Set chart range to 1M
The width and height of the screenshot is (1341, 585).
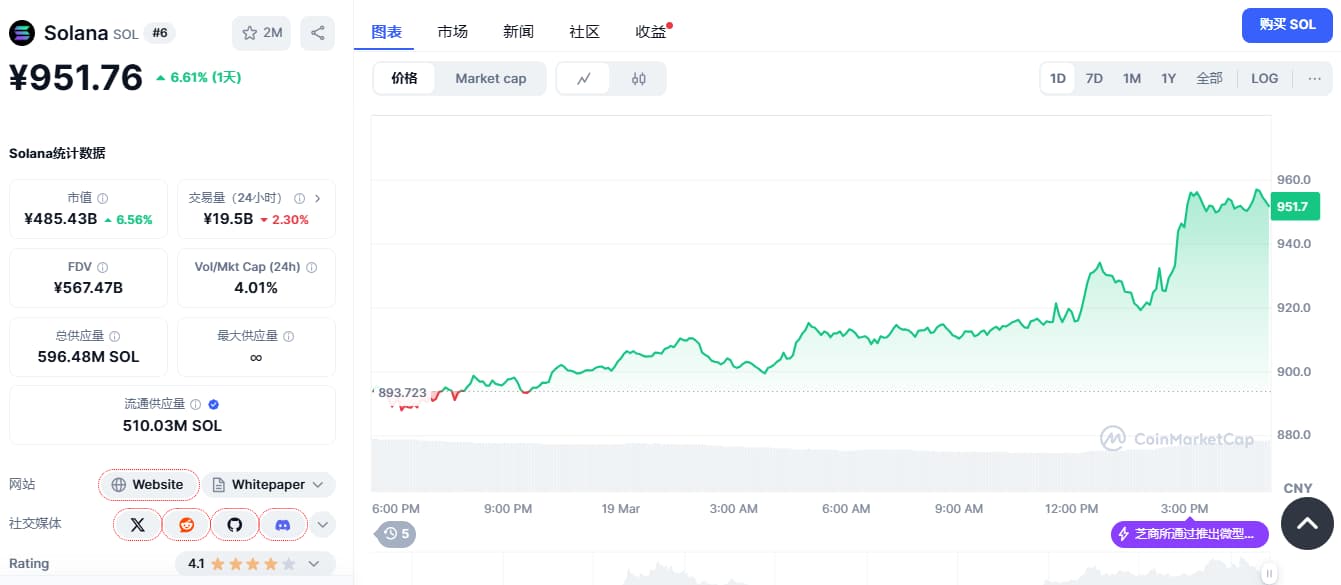click(1132, 78)
